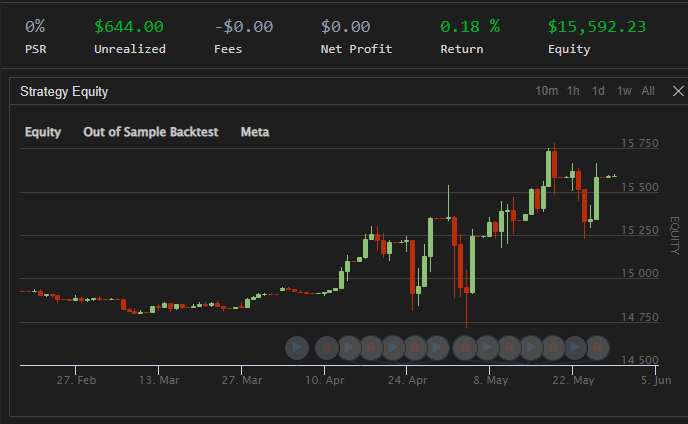The width and height of the screenshot is (688, 424).
Task: Click the 0% PSR value
Action: (x=35, y=27)
